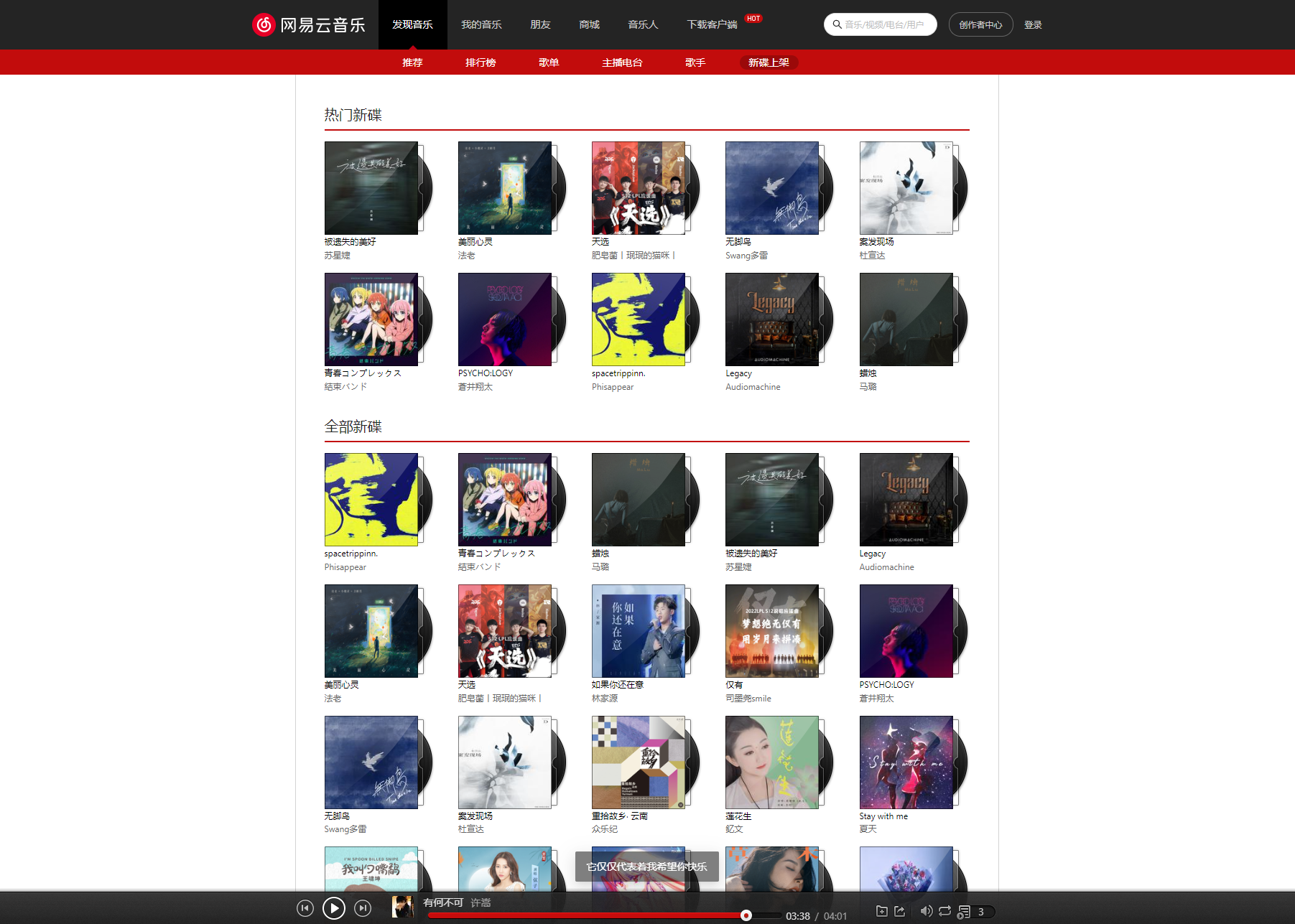Click the play button in player bar
Screen dimensions: 1295x924
pyautogui.click(x=334, y=908)
